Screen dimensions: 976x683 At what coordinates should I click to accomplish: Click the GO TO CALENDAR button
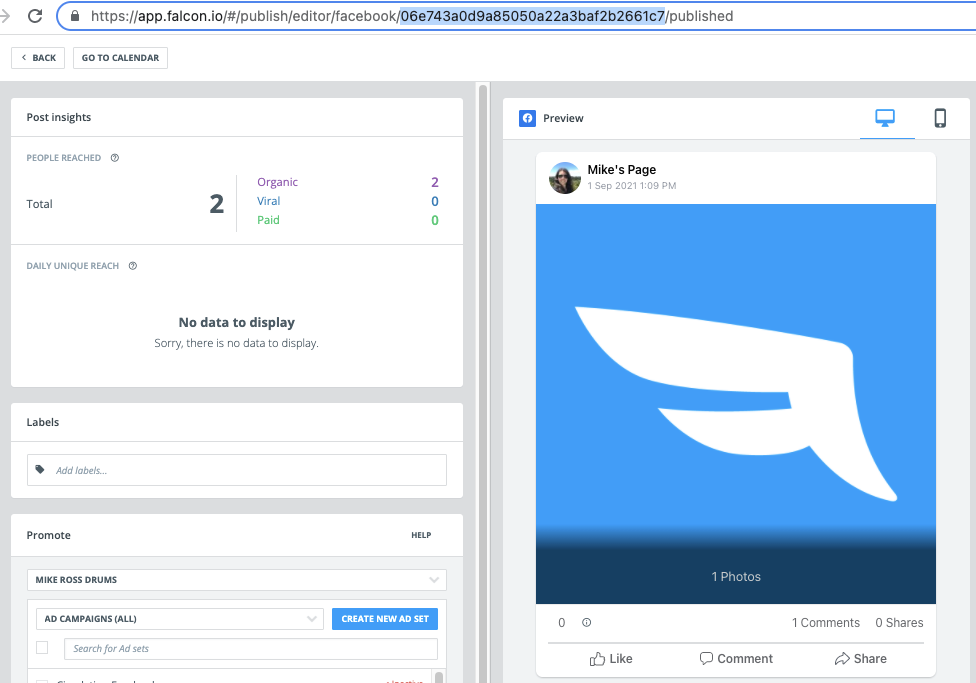coord(120,58)
